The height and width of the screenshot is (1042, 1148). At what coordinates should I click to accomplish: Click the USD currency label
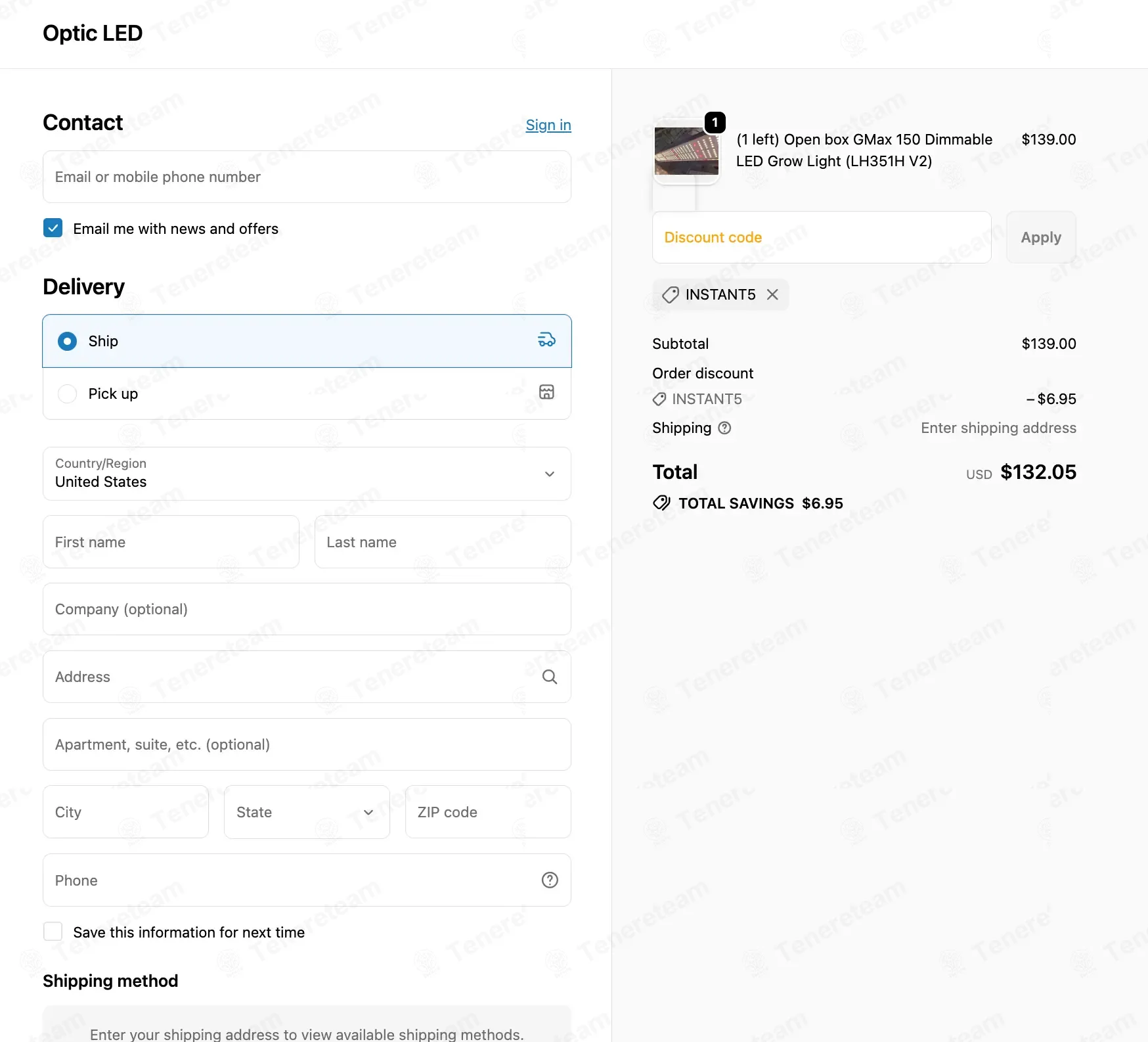pyautogui.click(x=979, y=474)
